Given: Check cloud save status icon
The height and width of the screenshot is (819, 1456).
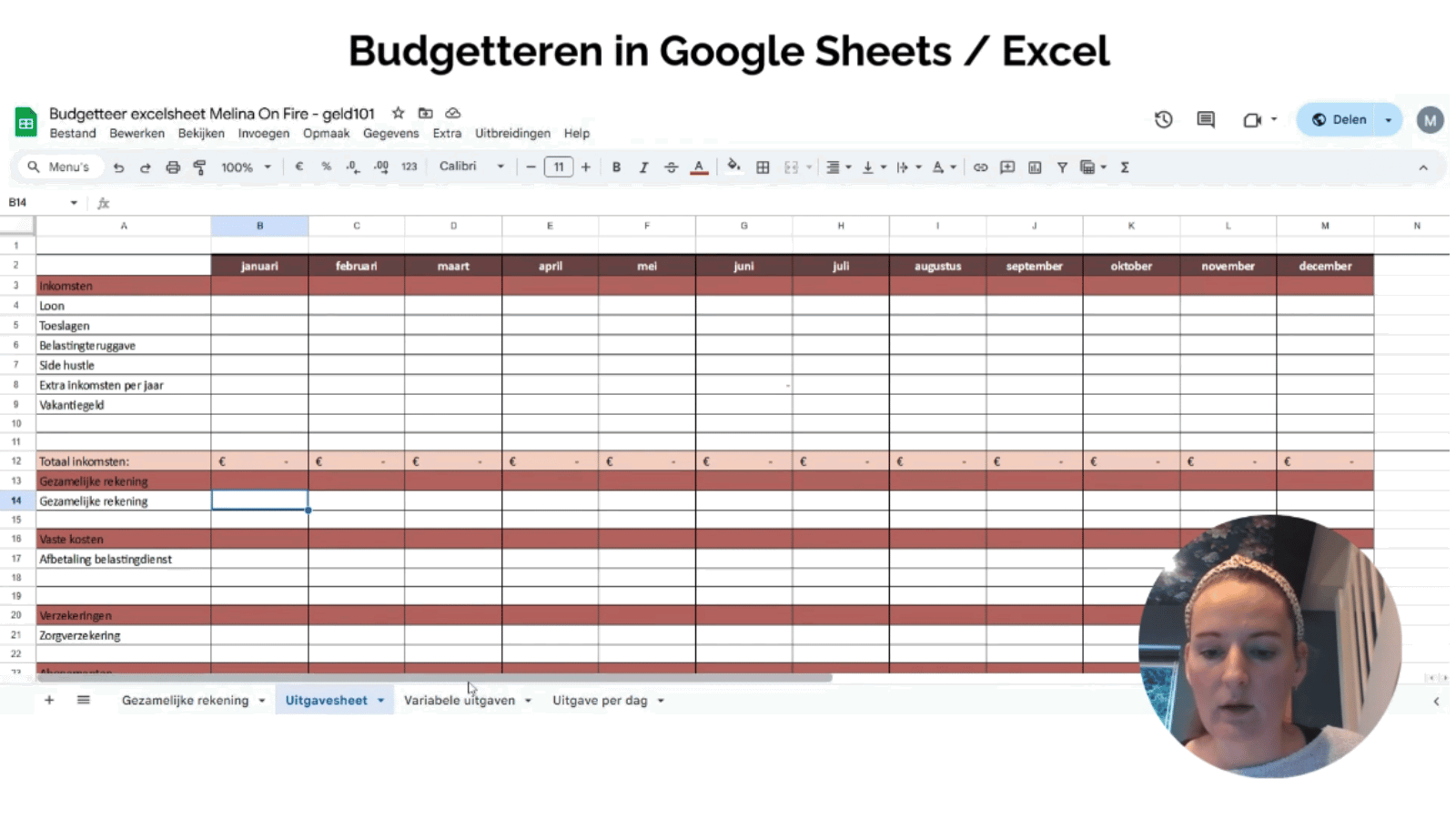Looking at the screenshot, I should pos(452,113).
